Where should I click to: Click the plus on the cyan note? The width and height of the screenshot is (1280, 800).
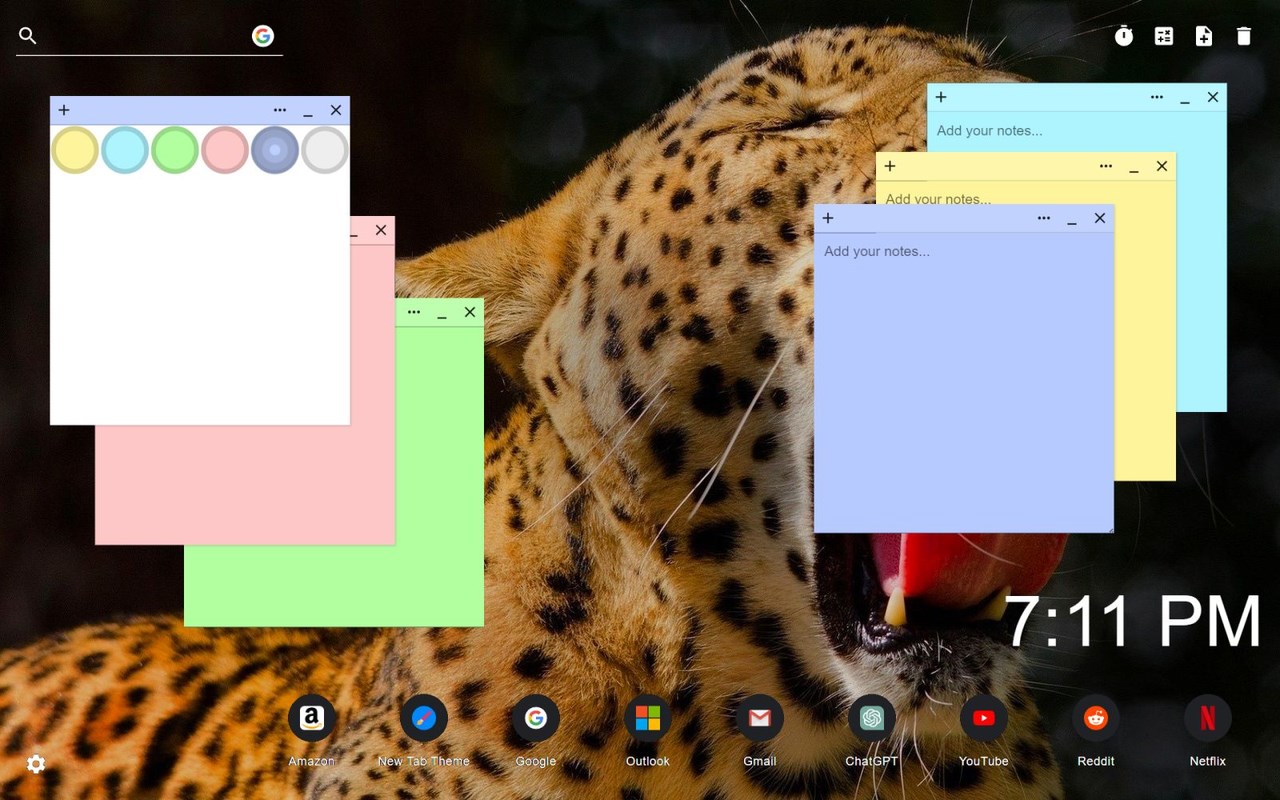[x=941, y=97]
